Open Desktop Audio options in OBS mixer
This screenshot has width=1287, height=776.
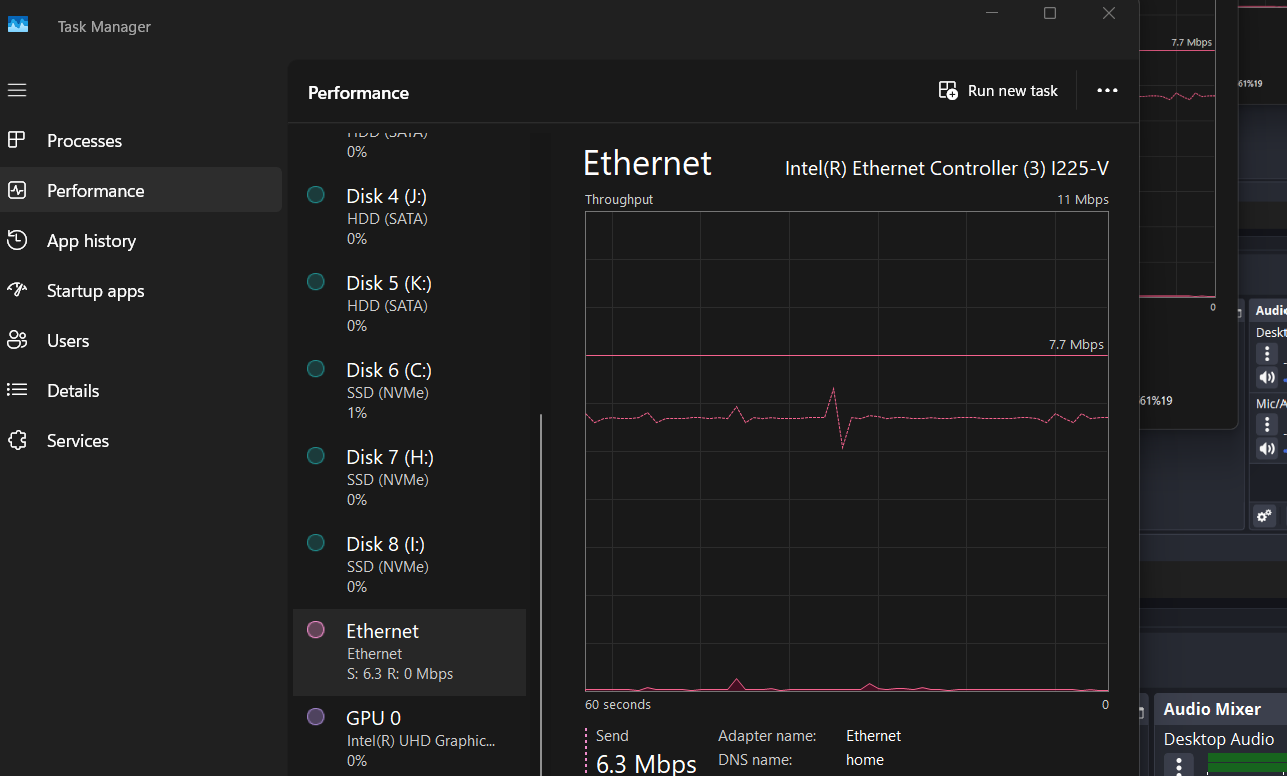click(x=1267, y=354)
